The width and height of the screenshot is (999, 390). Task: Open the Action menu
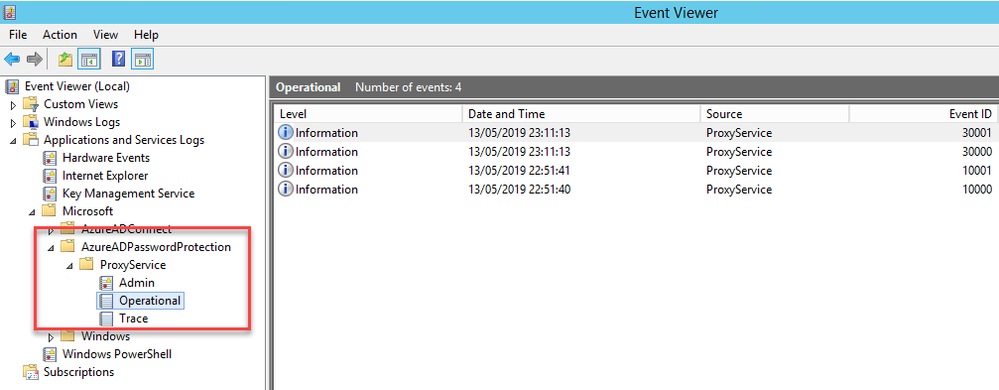click(x=60, y=35)
